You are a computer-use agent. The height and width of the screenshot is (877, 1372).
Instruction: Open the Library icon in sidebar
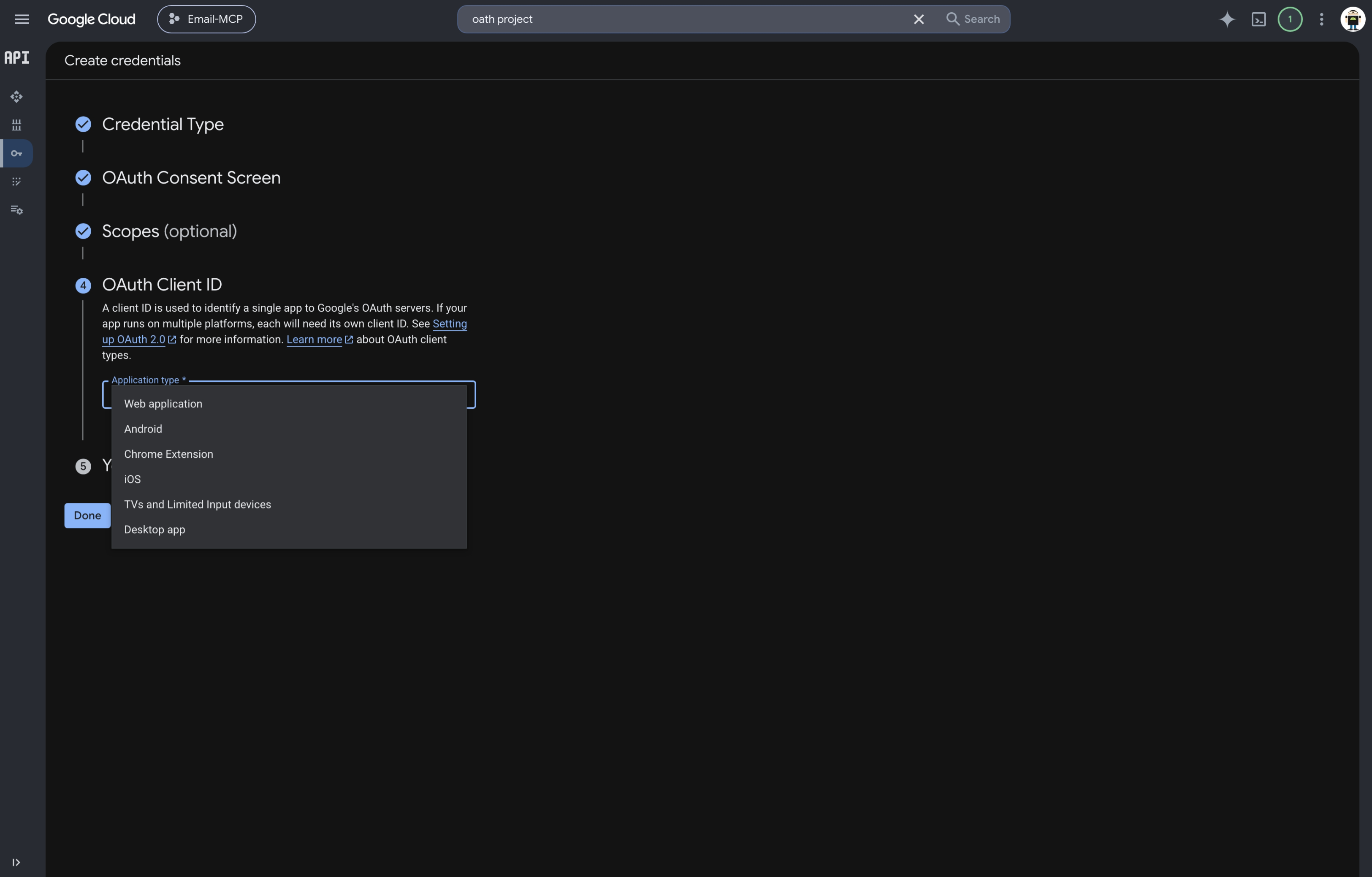point(16,125)
